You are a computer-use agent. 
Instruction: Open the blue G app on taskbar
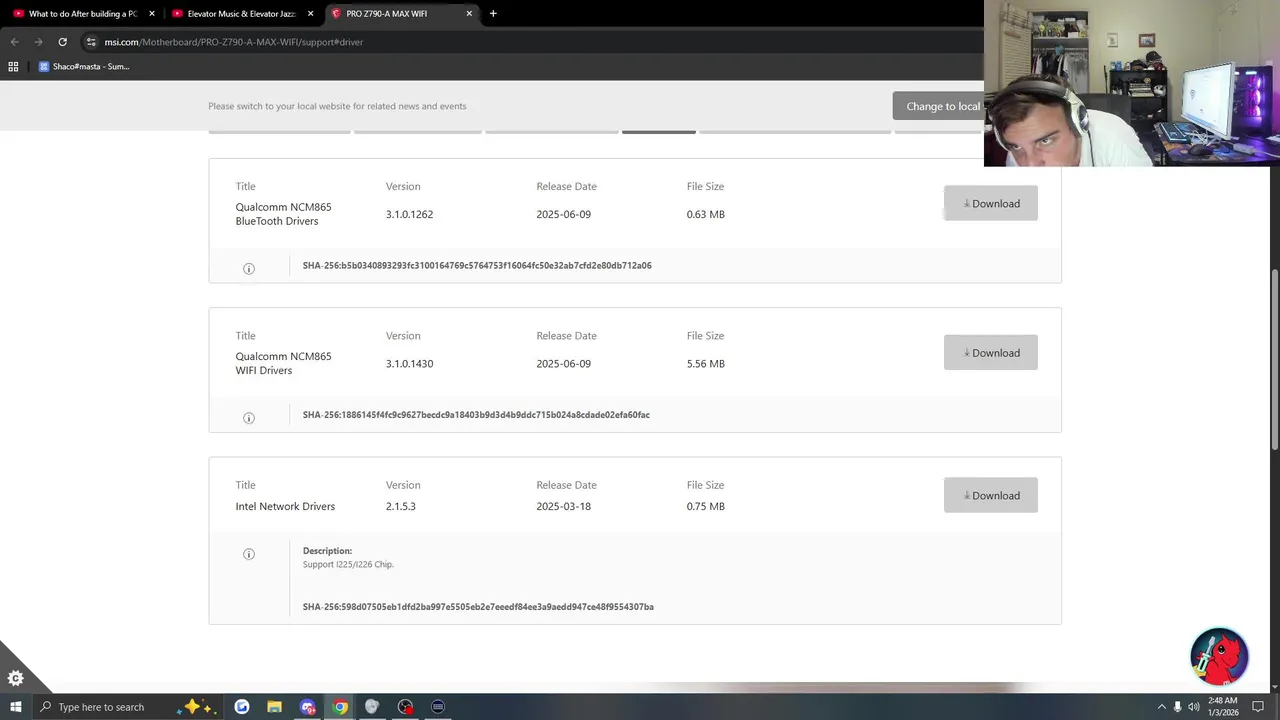click(242, 707)
